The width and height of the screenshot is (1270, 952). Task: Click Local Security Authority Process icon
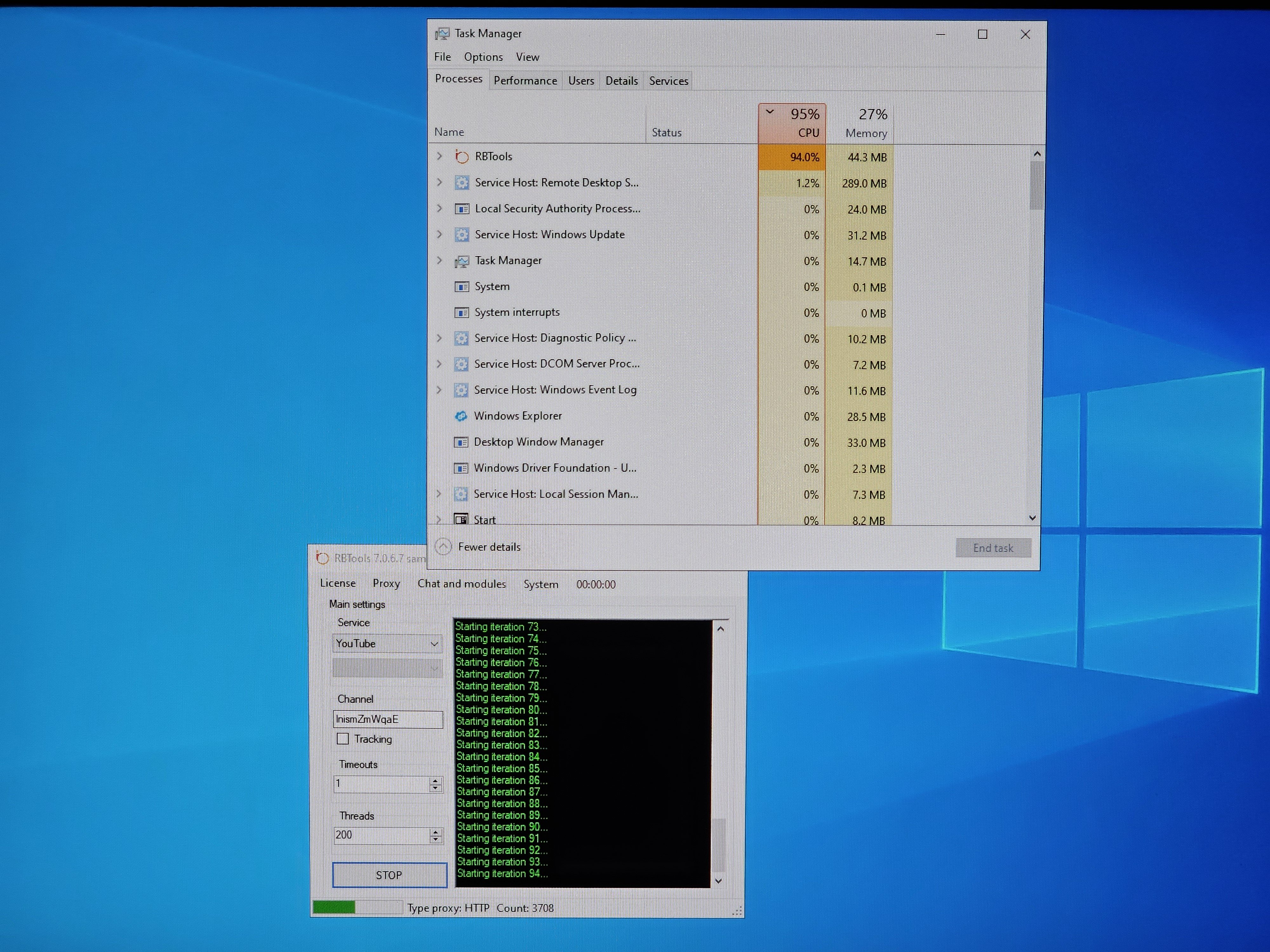[462, 209]
